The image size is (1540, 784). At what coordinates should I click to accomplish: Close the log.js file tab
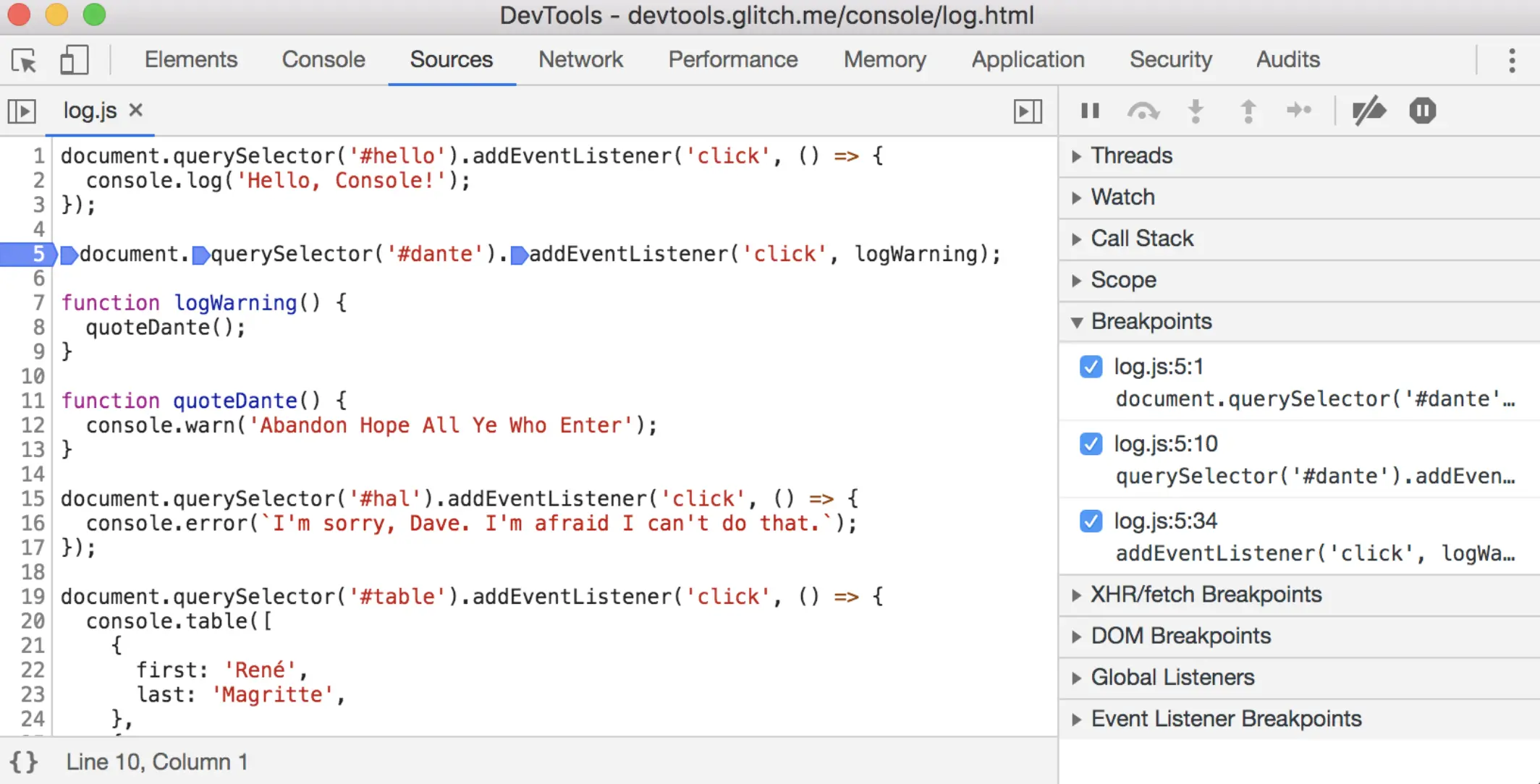pyautogui.click(x=136, y=110)
